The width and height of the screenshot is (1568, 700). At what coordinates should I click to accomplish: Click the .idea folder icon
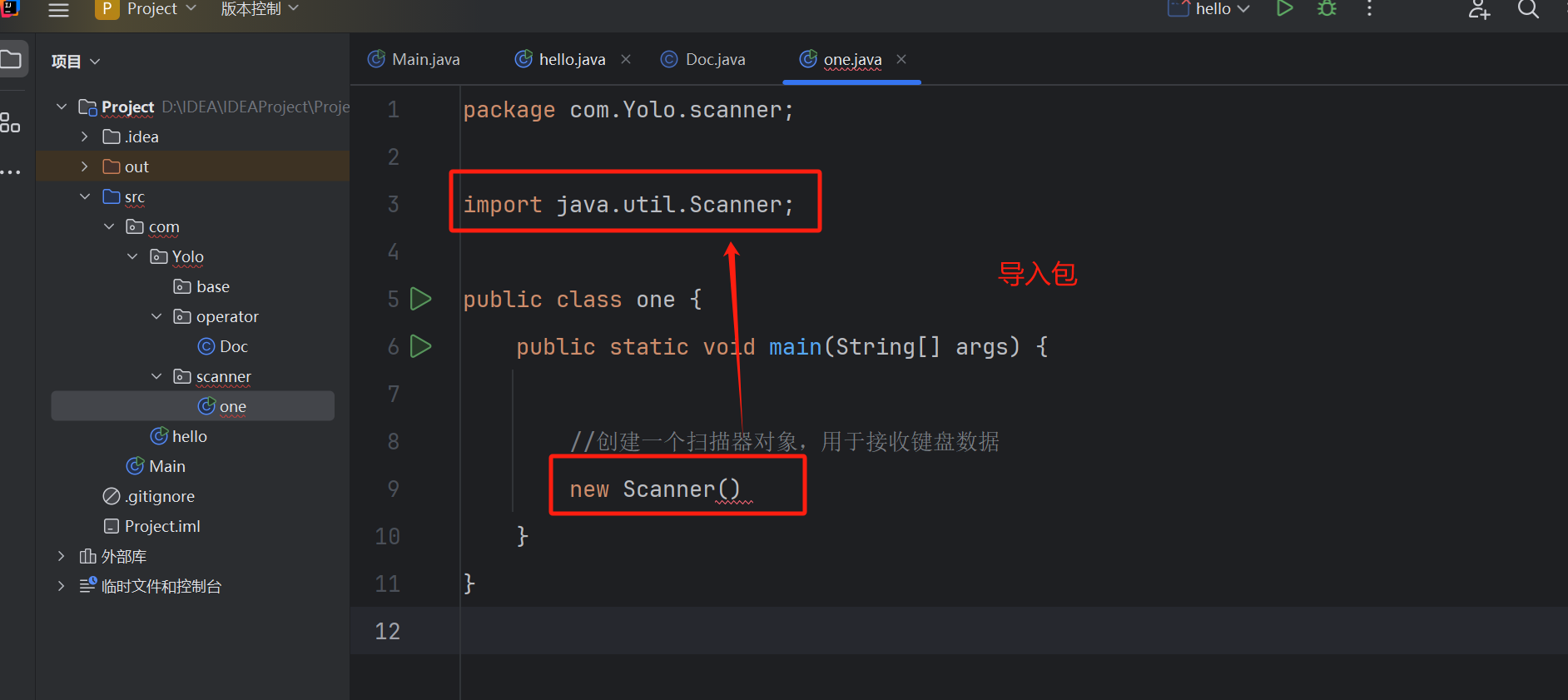(x=112, y=137)
